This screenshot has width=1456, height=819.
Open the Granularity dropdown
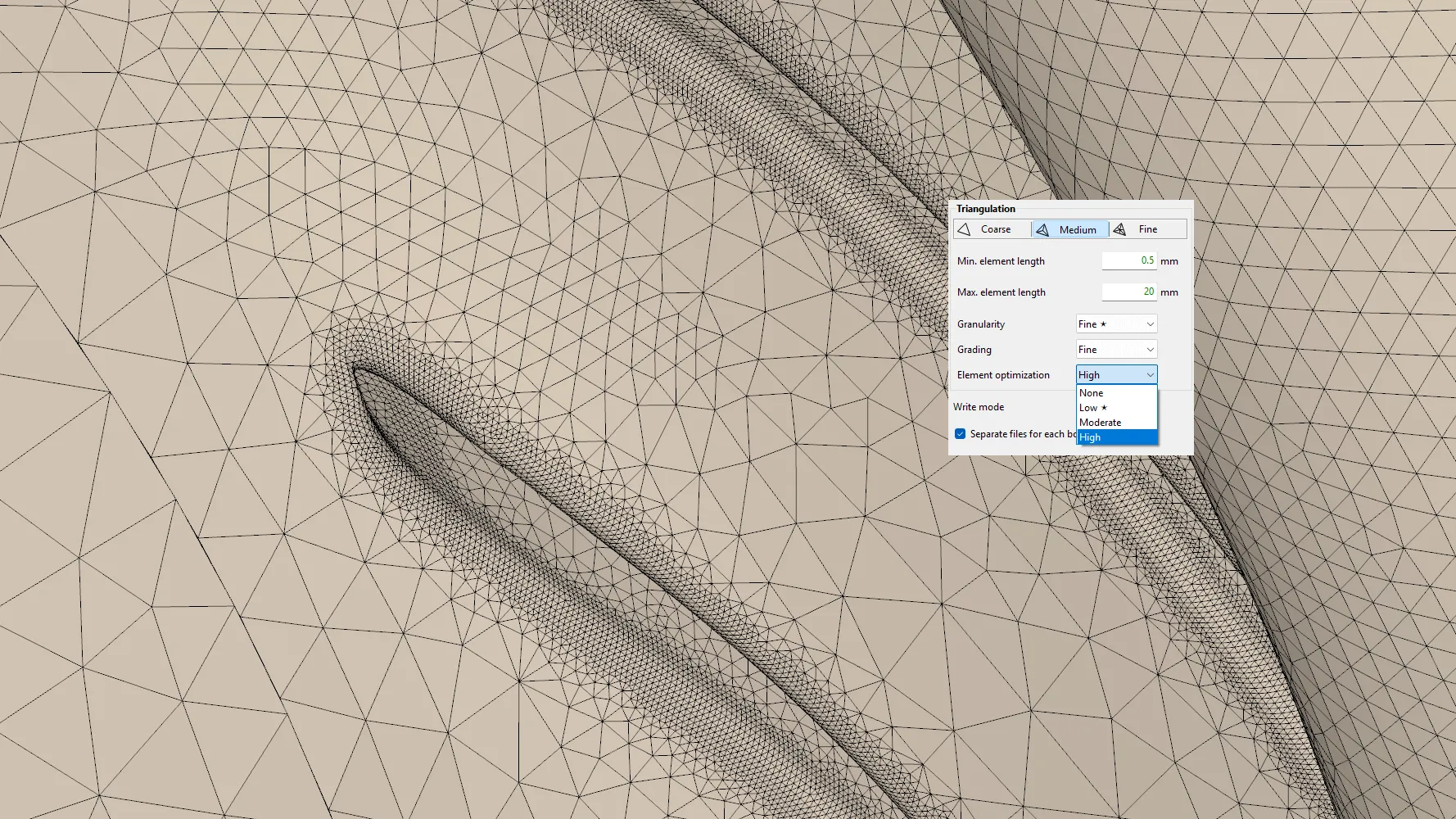coord(1116,324)
